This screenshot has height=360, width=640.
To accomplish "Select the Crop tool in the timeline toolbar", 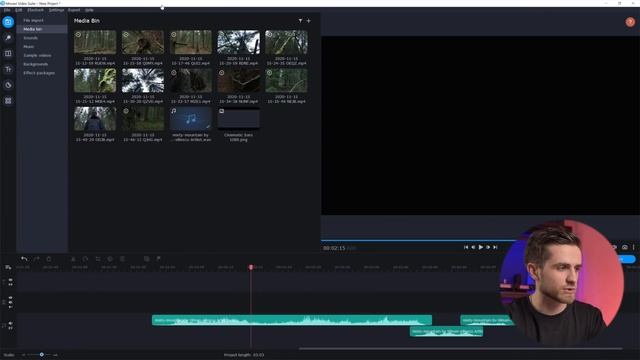I will [x=98, y=259].
